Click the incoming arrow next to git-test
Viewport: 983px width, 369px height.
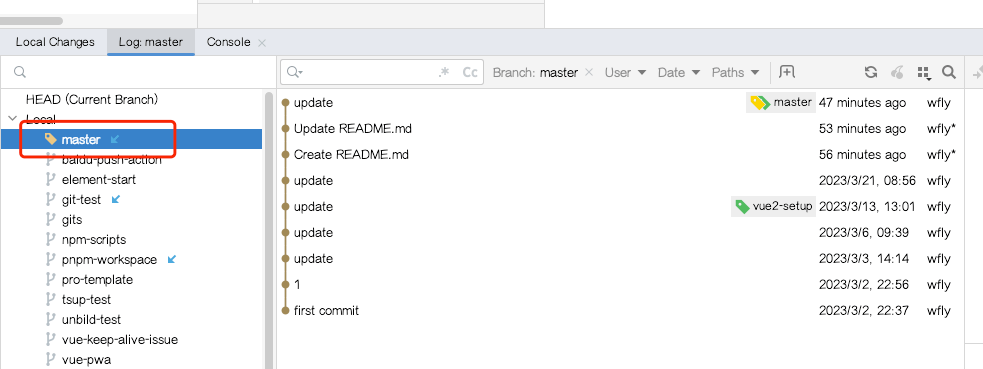115,199
